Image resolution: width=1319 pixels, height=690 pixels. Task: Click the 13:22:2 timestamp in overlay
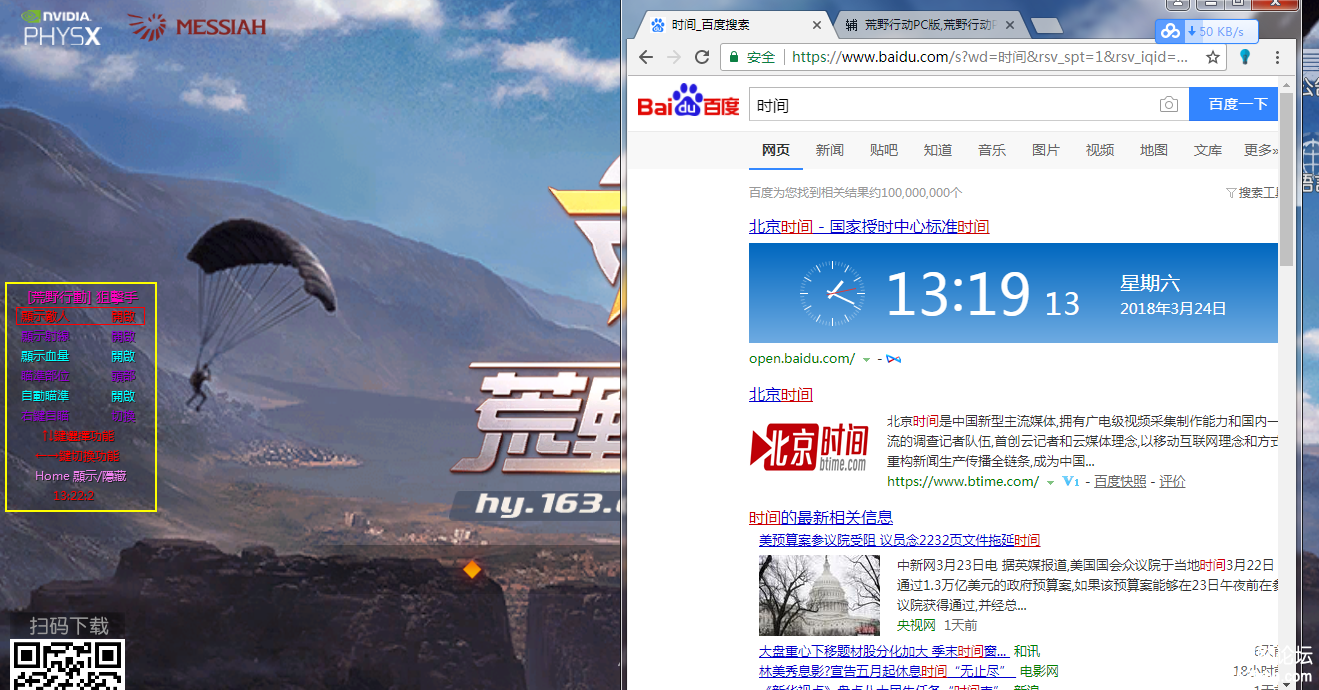(74, 495)
